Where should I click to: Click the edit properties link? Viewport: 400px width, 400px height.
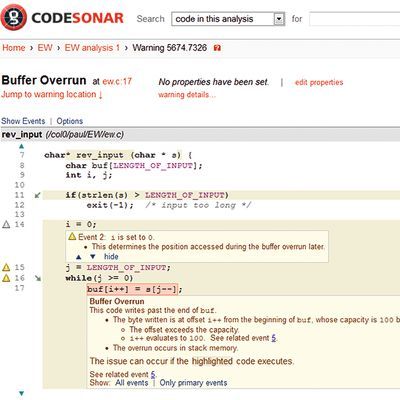(x=319, y=82)
